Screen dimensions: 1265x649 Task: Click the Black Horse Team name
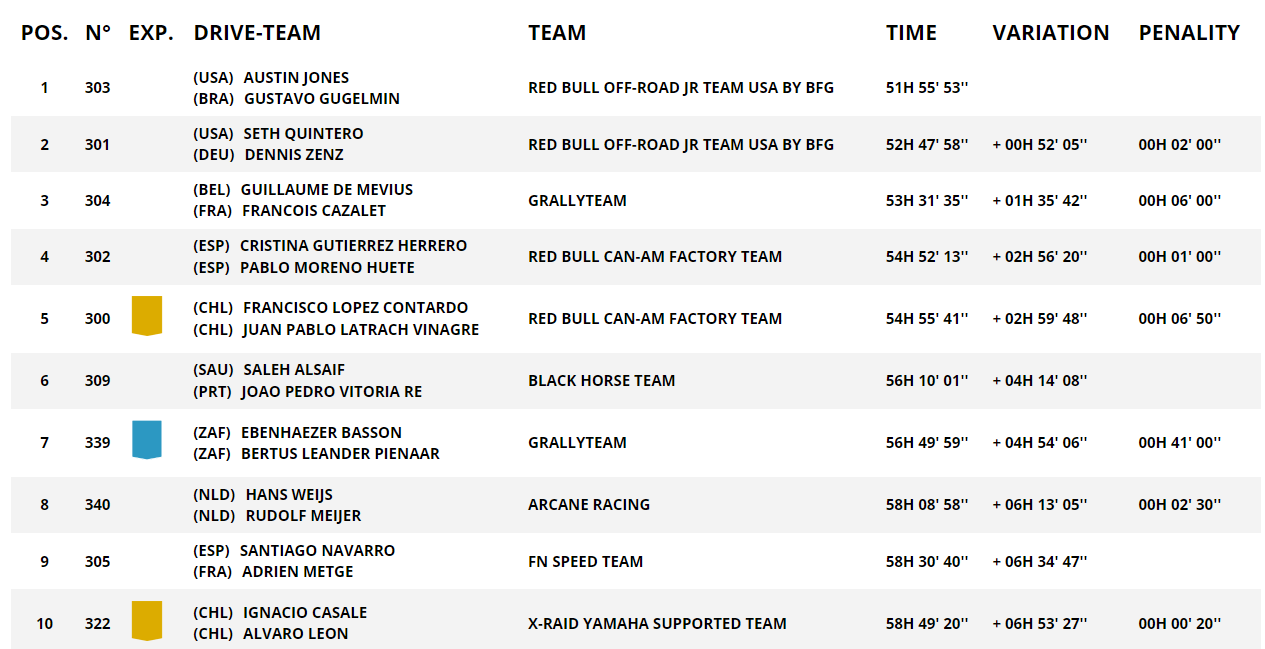(x=602, y=380)
